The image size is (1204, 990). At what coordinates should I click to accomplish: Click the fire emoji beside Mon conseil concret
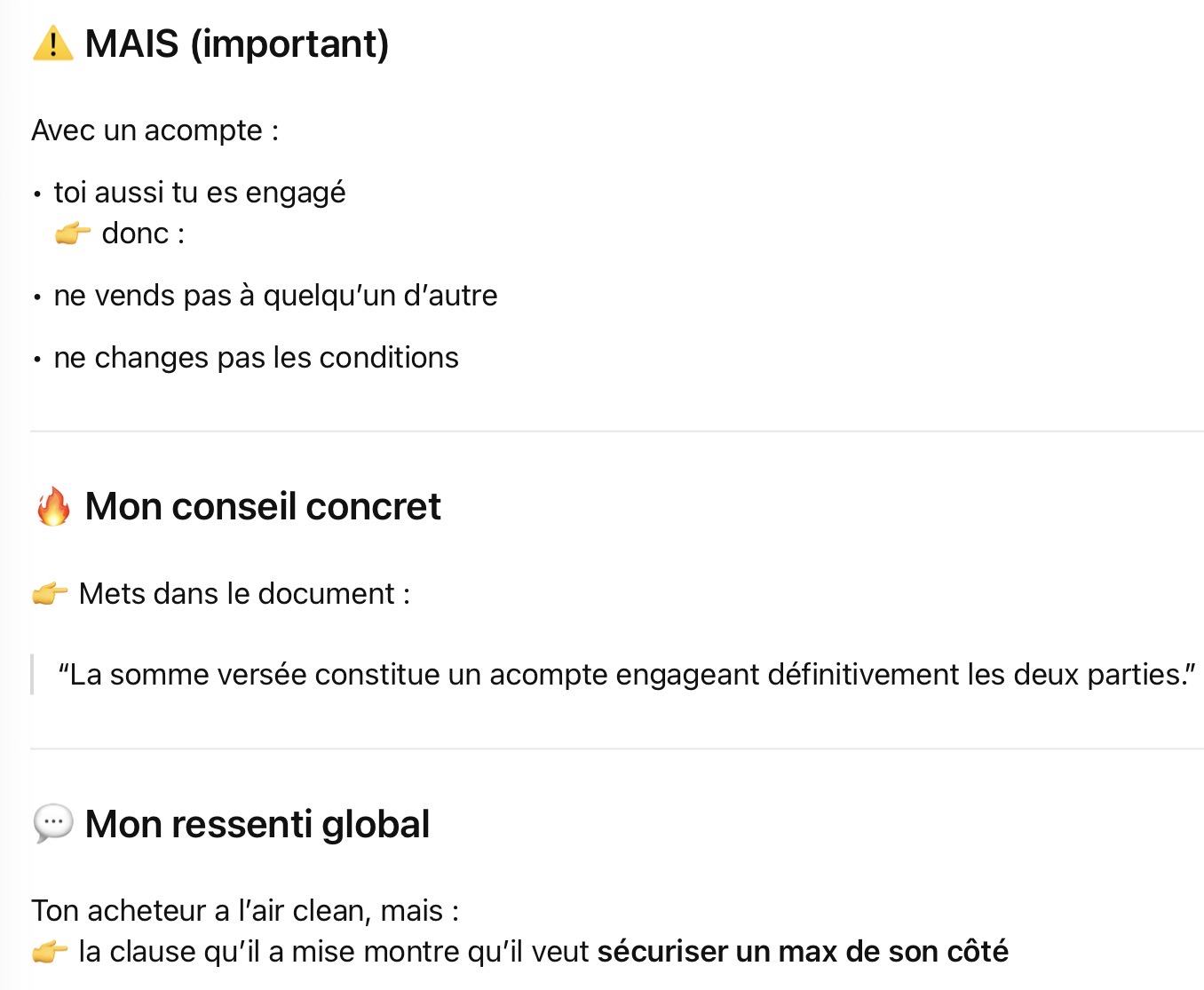pyautogui.click(x=53, y=507)
